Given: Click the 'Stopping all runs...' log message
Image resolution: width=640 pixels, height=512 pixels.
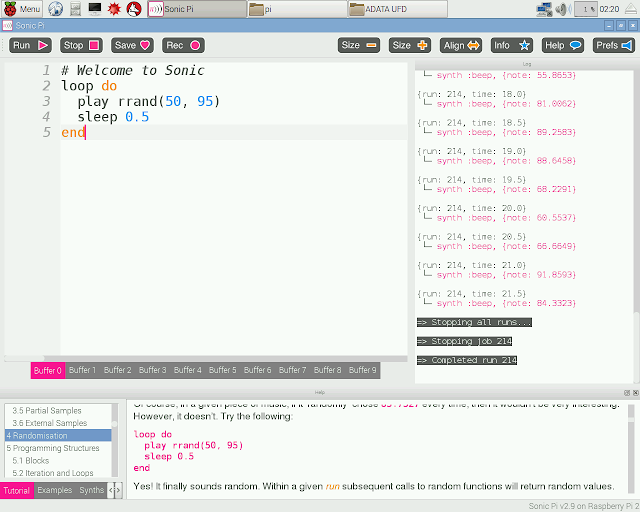Looking at the screenshot, I should click(x=474, y=322).
